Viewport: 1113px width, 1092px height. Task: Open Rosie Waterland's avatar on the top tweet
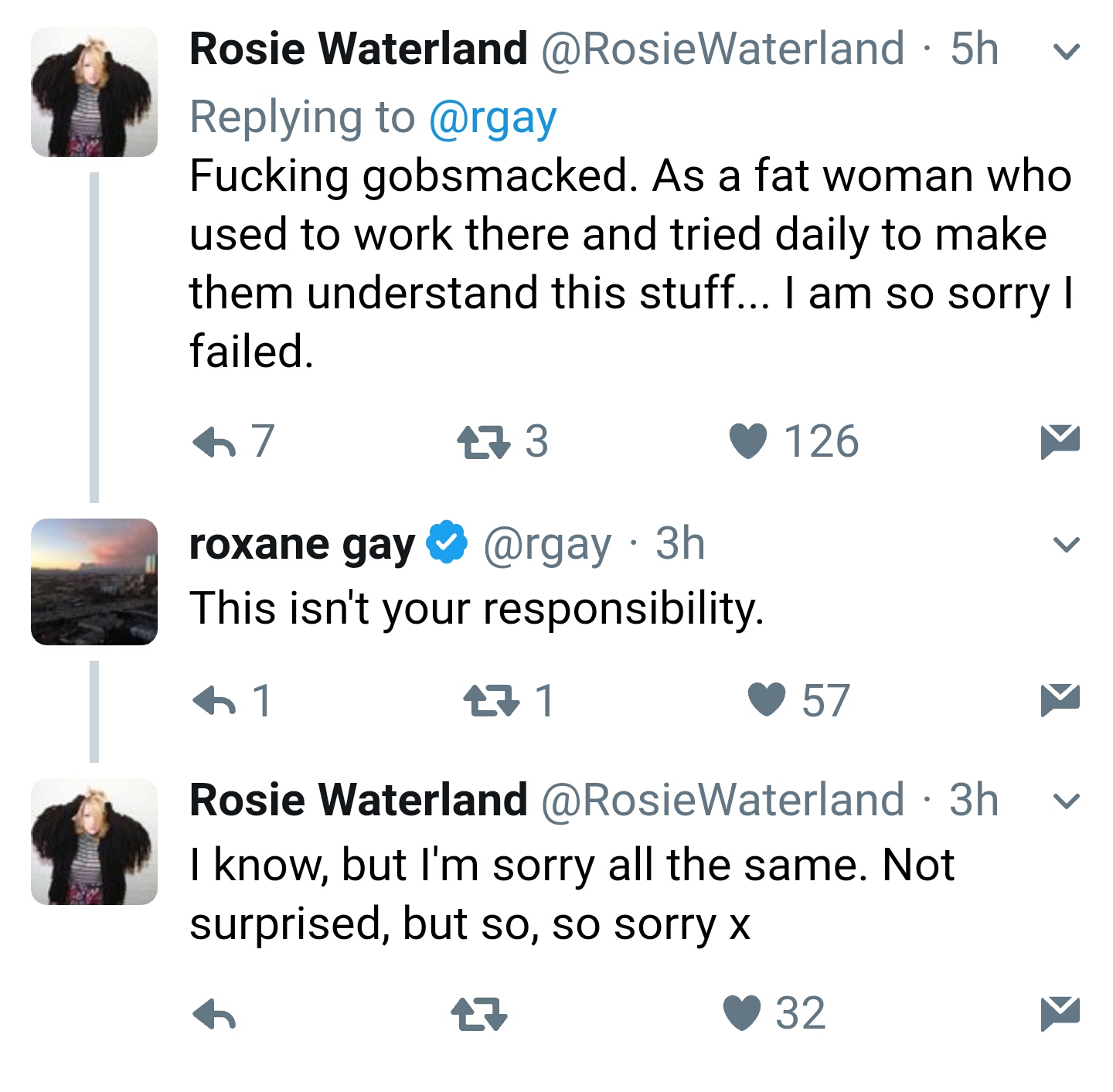point(94,92)
